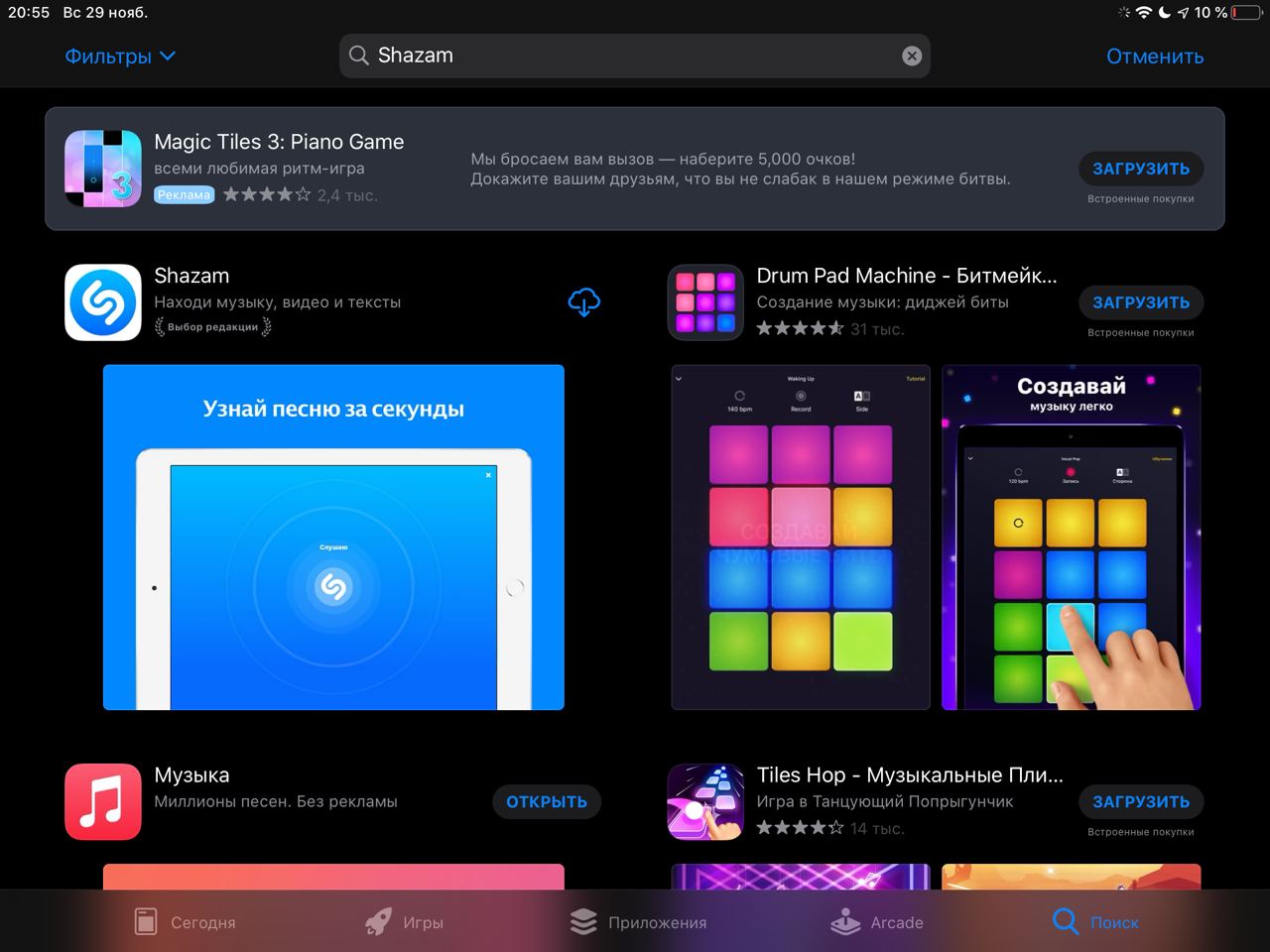The height and width of the screenshot is (952, 1270).
Task: Switch to Поиск tab
Action: pos(1095,922)
